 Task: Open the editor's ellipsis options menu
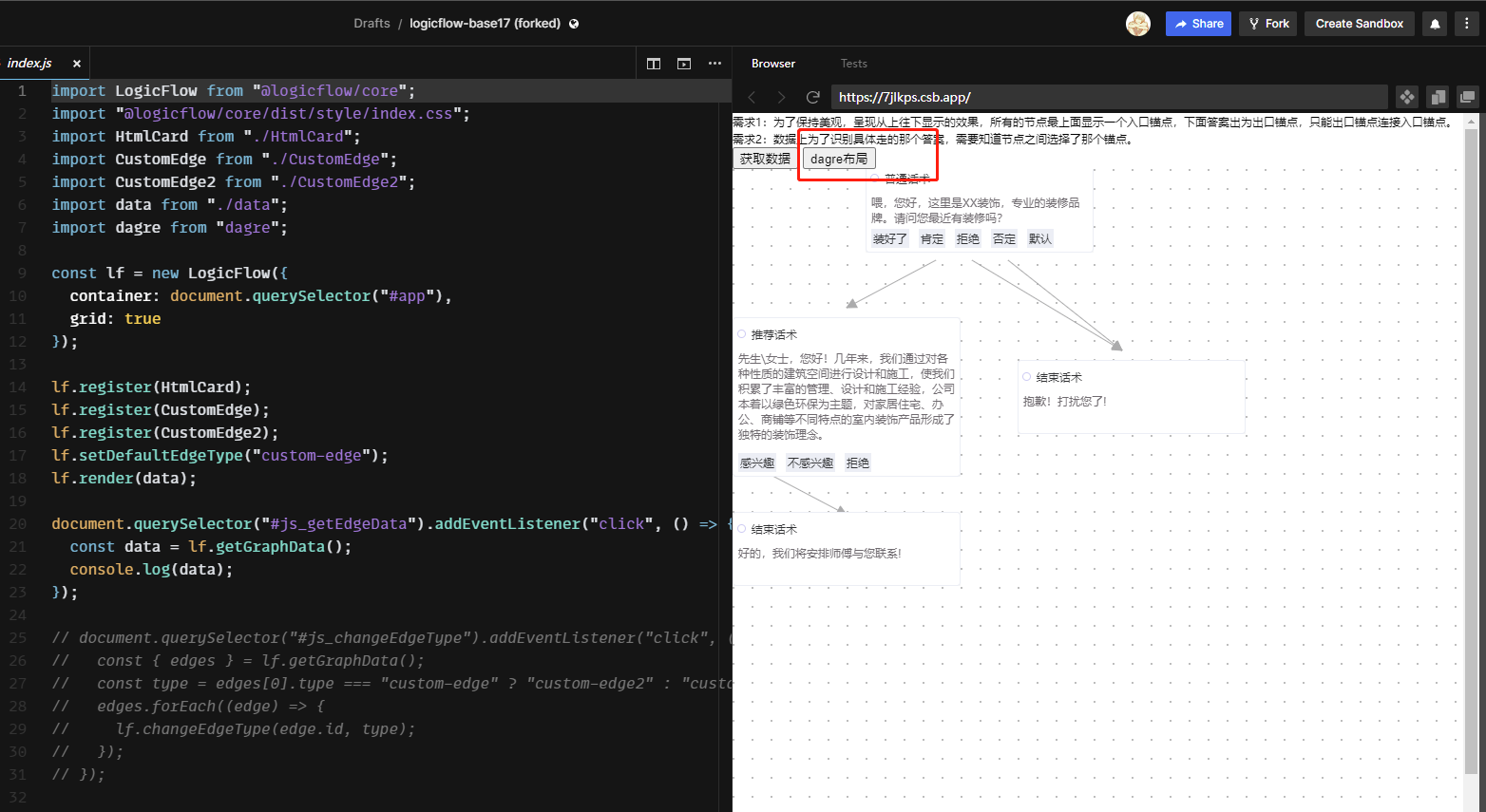pos(714,64)
